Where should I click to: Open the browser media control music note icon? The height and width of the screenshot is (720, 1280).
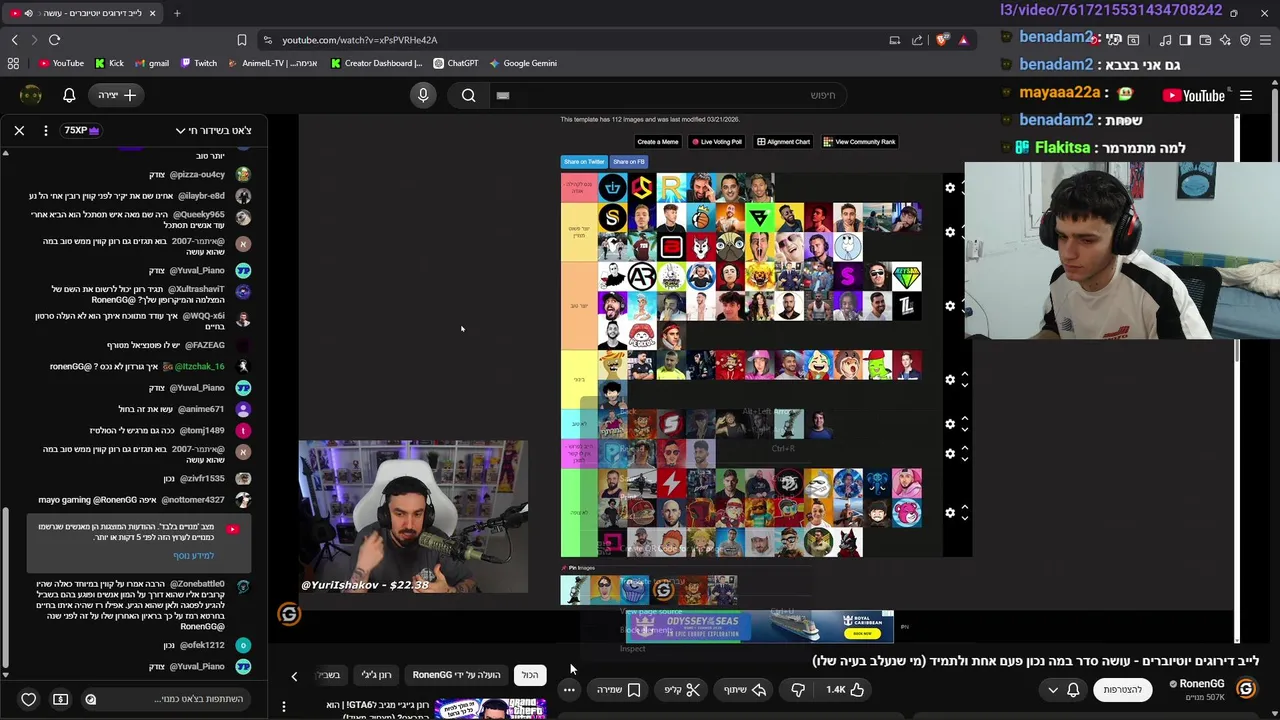point(1165,40)
